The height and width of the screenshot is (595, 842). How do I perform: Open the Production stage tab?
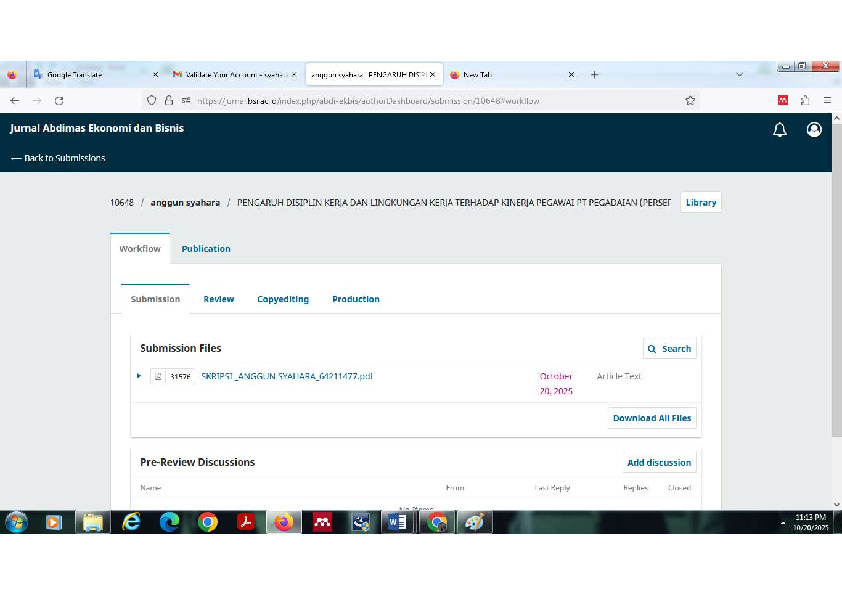355,299
